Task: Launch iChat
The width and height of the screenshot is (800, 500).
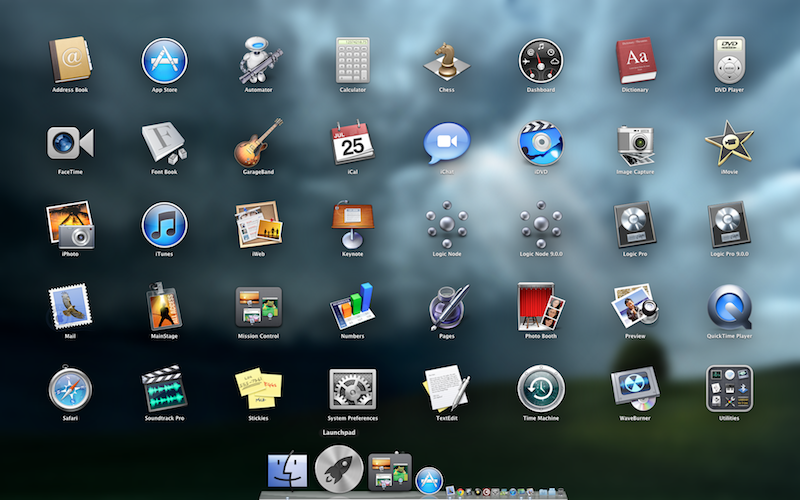Action: [x=446, y=142]
